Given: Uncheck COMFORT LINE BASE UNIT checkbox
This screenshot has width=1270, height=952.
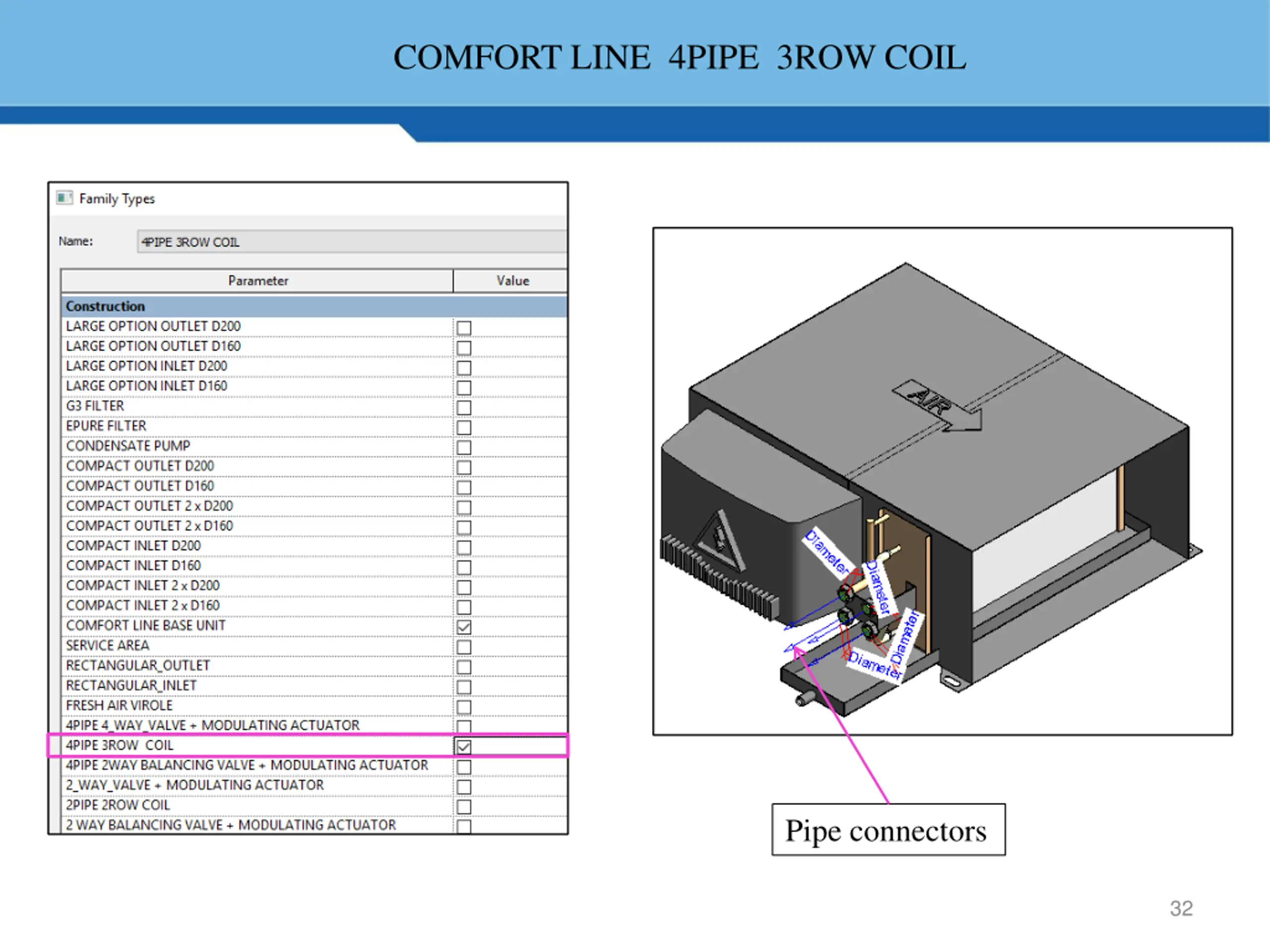Looking at the screenshot, I should pos(463,627).
